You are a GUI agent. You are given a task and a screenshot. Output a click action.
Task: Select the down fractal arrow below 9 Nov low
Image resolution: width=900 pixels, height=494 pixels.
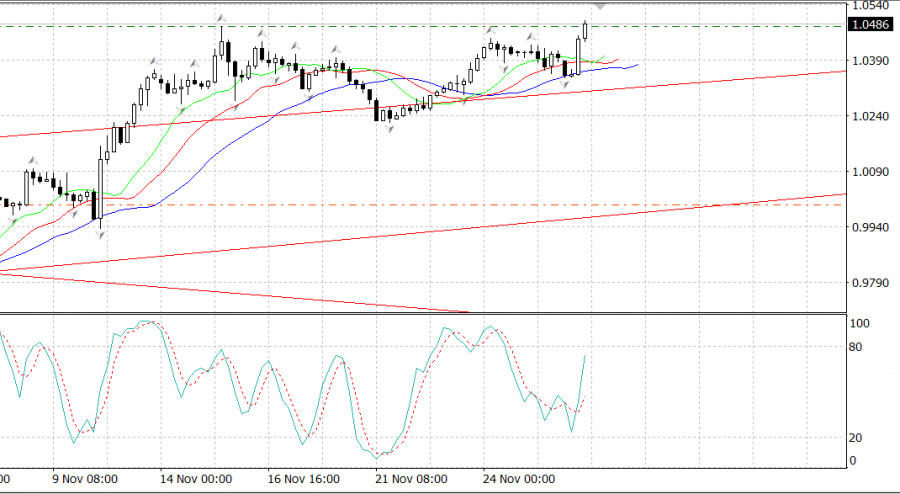[99, 235]
